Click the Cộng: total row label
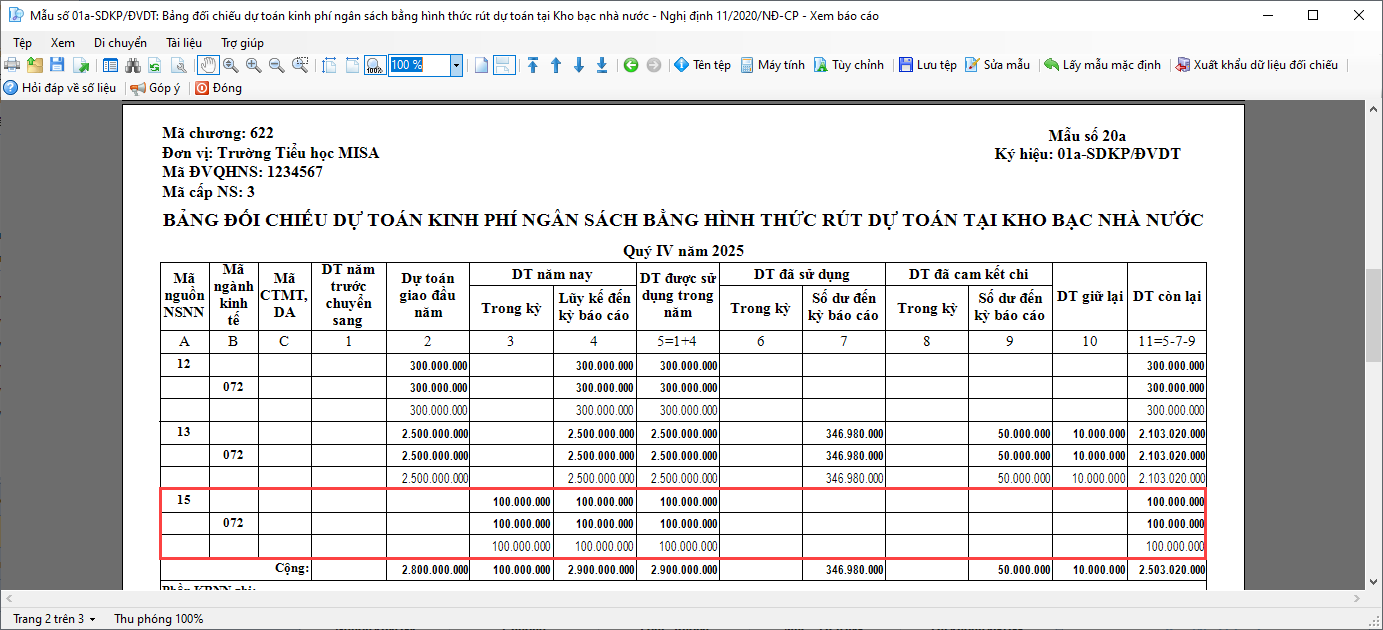1383x630 pixels. [292, 569]
